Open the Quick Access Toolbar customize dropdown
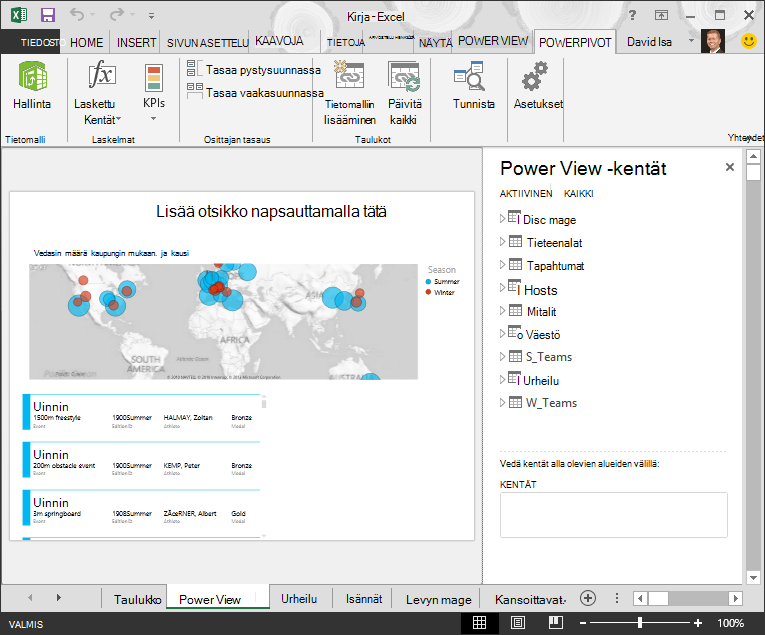Image resolution: width=765 pixels, height=635 pixels. (152, 16)
